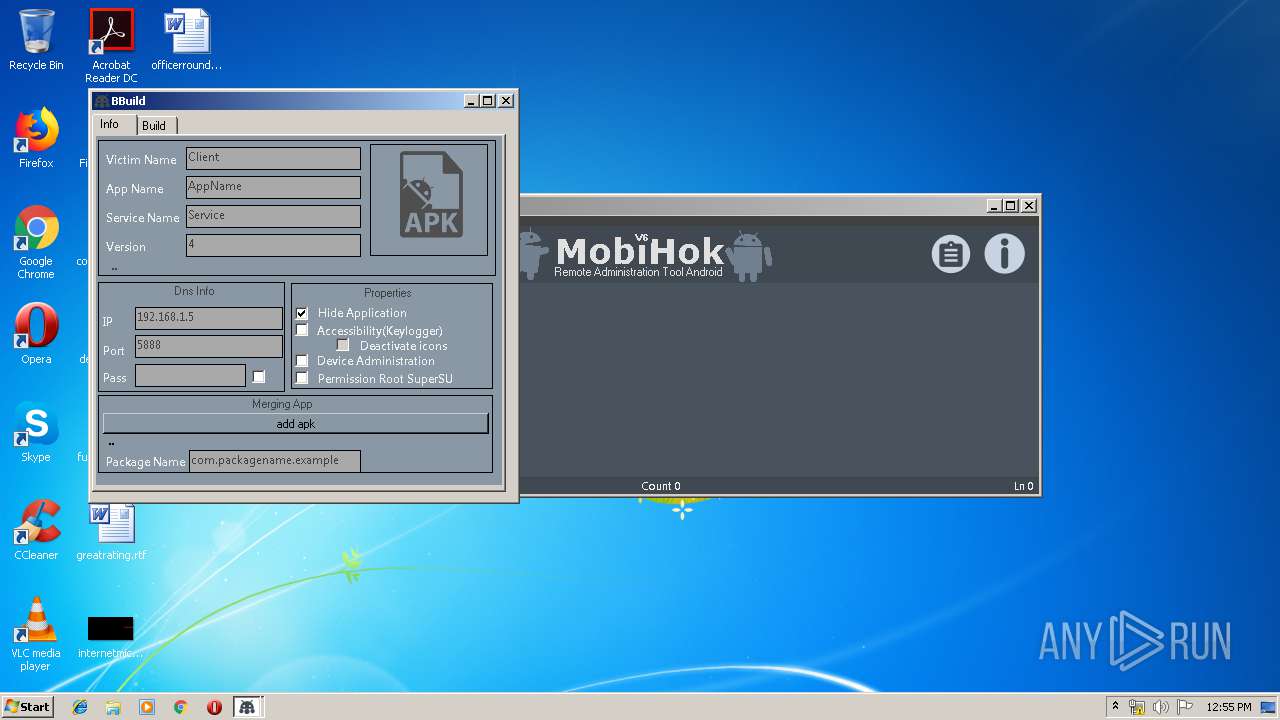Click the add apk button

[295, 424]
